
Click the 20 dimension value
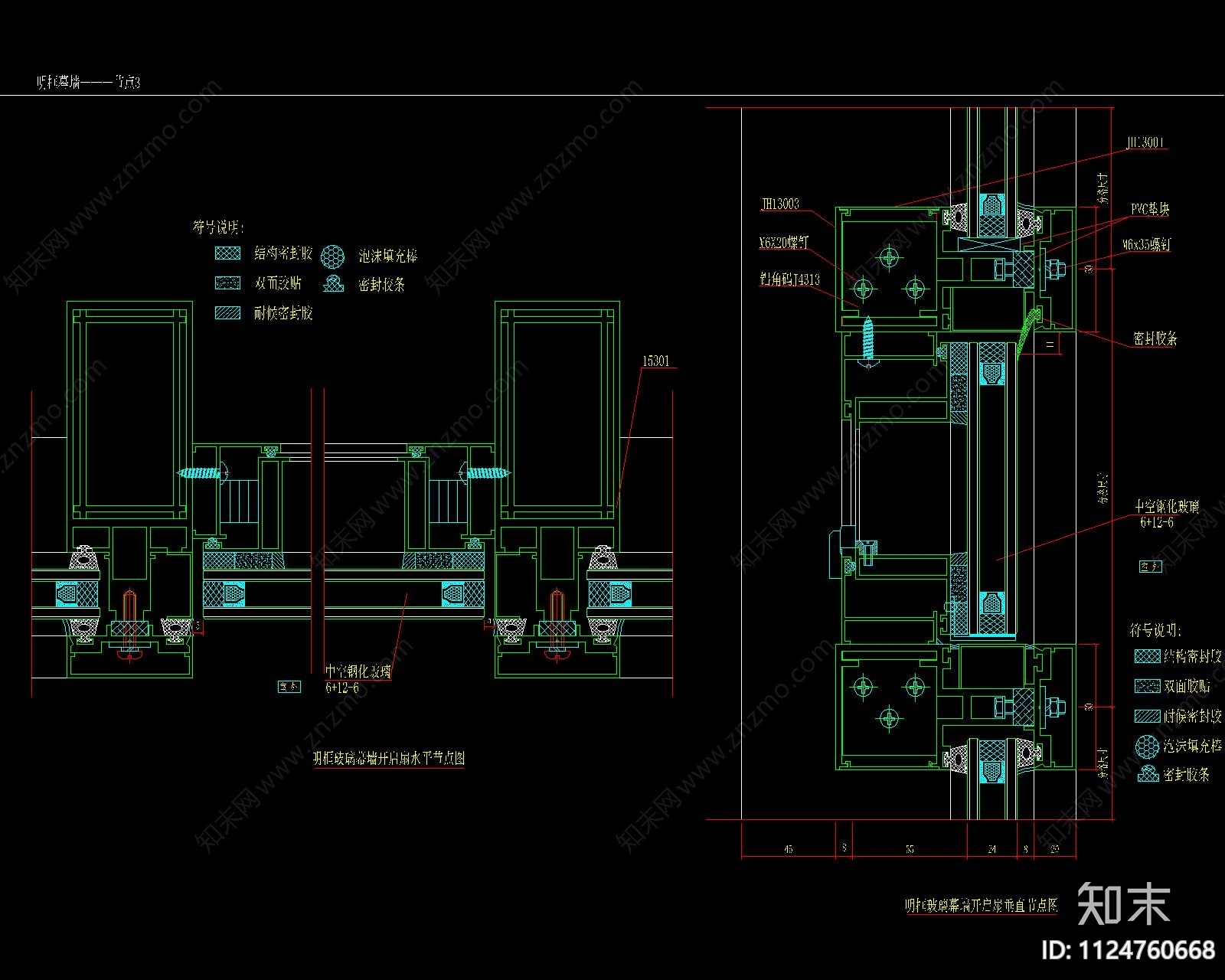1055,848
